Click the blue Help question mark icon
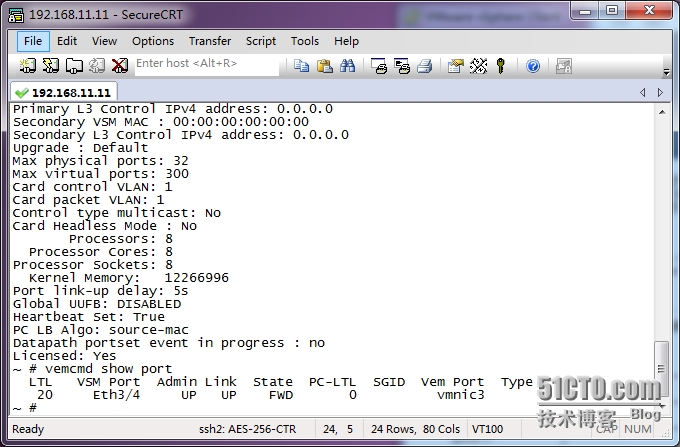 pos(533,66)
